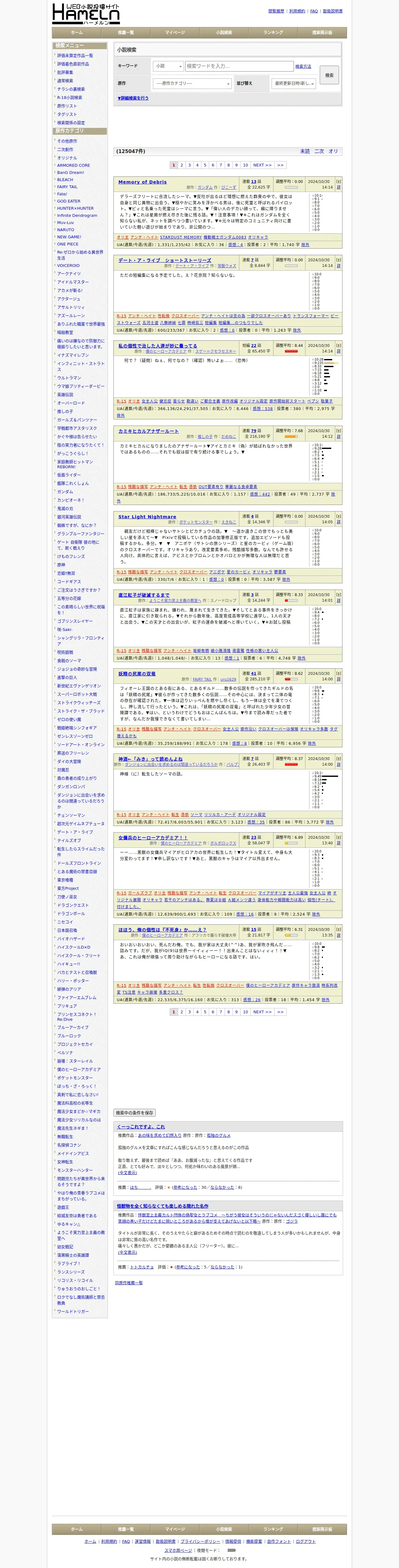399x1568 pixels.
Task: Click the [!] report icon for Memory of Debris
Action: (x=339, y=181)
